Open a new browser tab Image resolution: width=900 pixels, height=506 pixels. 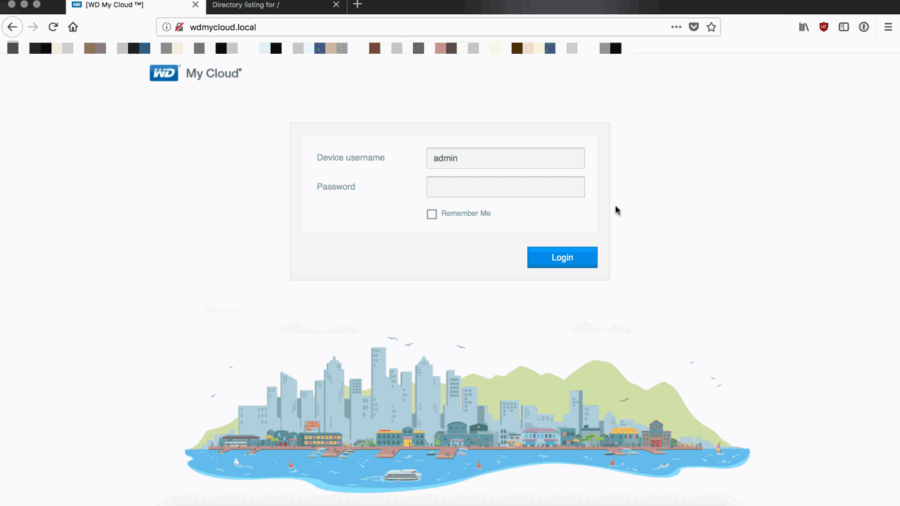tap(357, 5)
